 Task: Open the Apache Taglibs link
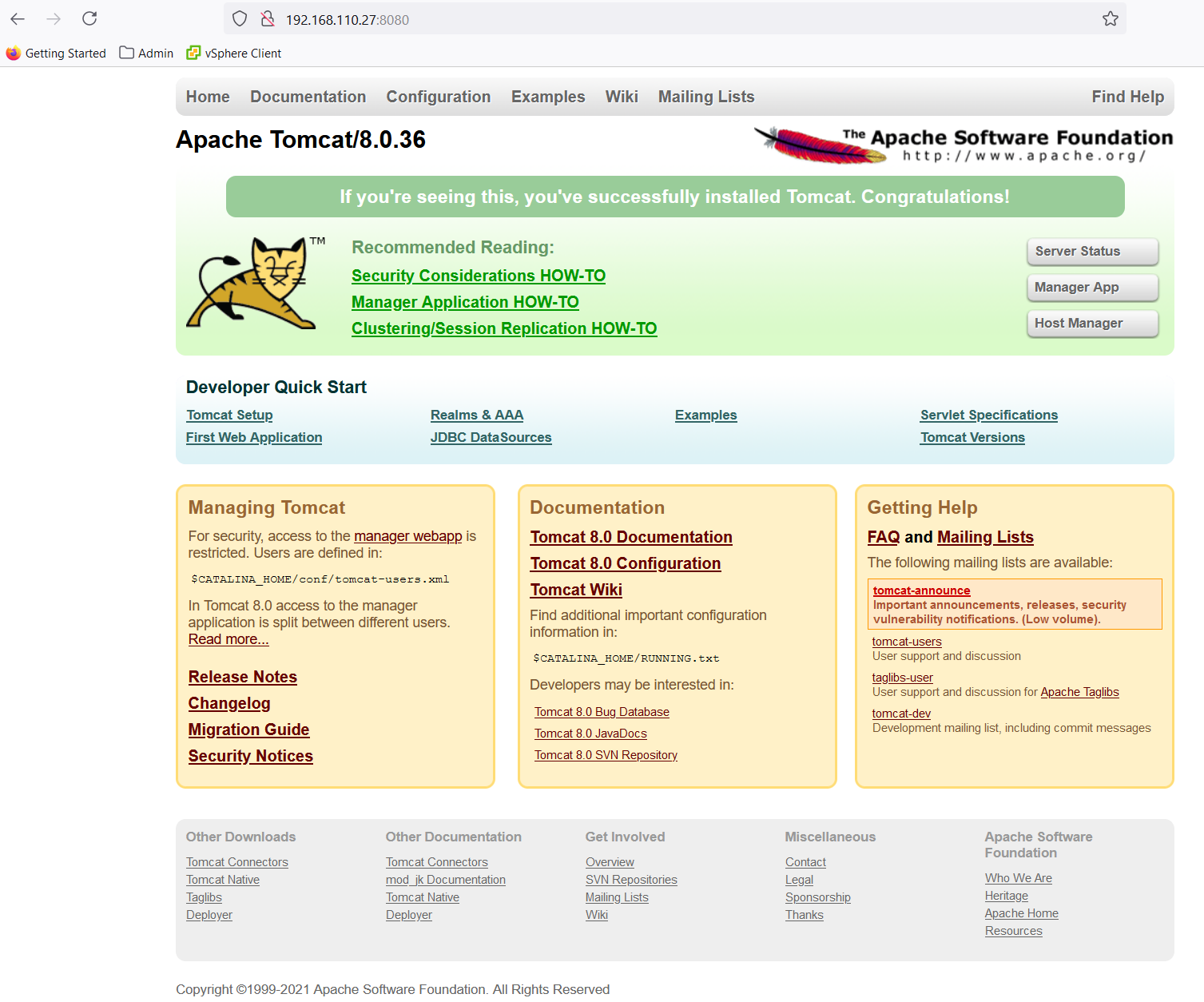pyautogui.click(x=1079, y=692)
